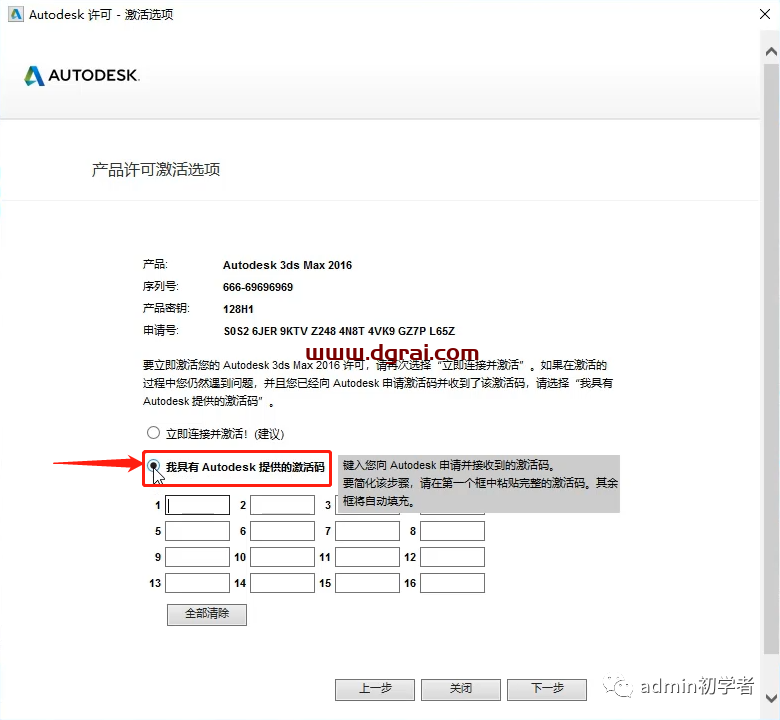Viewport: 780px width, 720px height.
Task: Click activation code field 2
Action: pos(283,505)
